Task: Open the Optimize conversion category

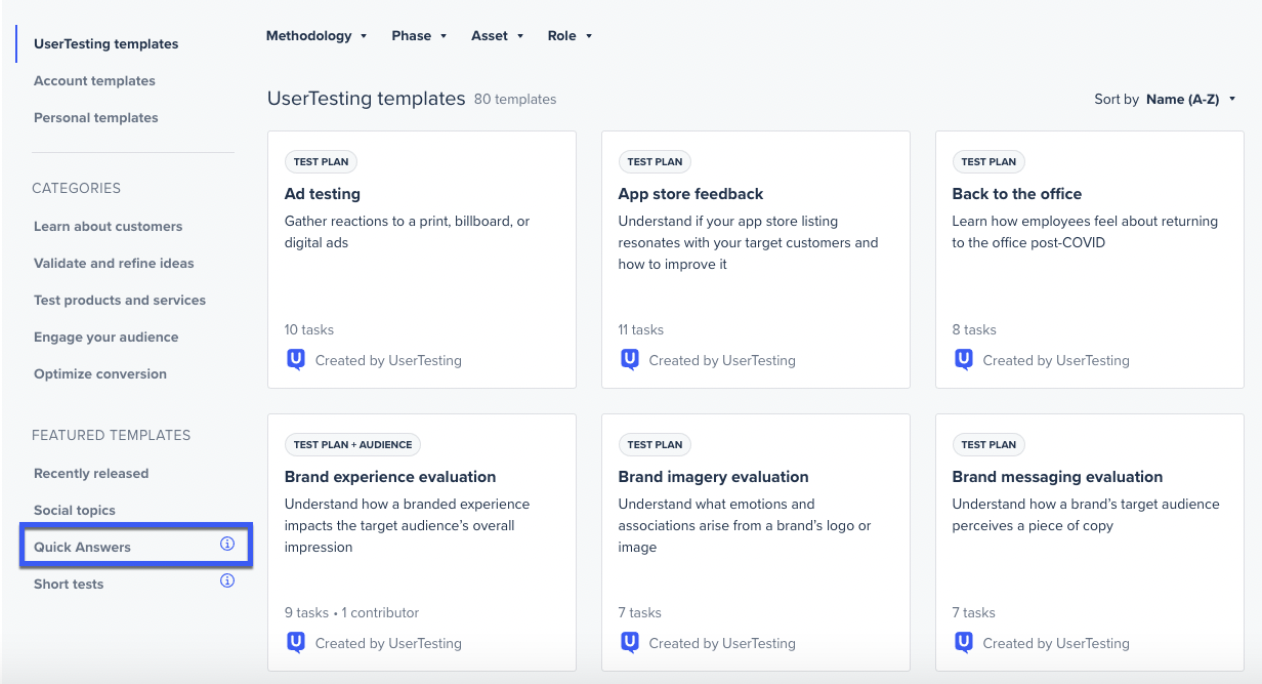Action: [x=100, y=374]
